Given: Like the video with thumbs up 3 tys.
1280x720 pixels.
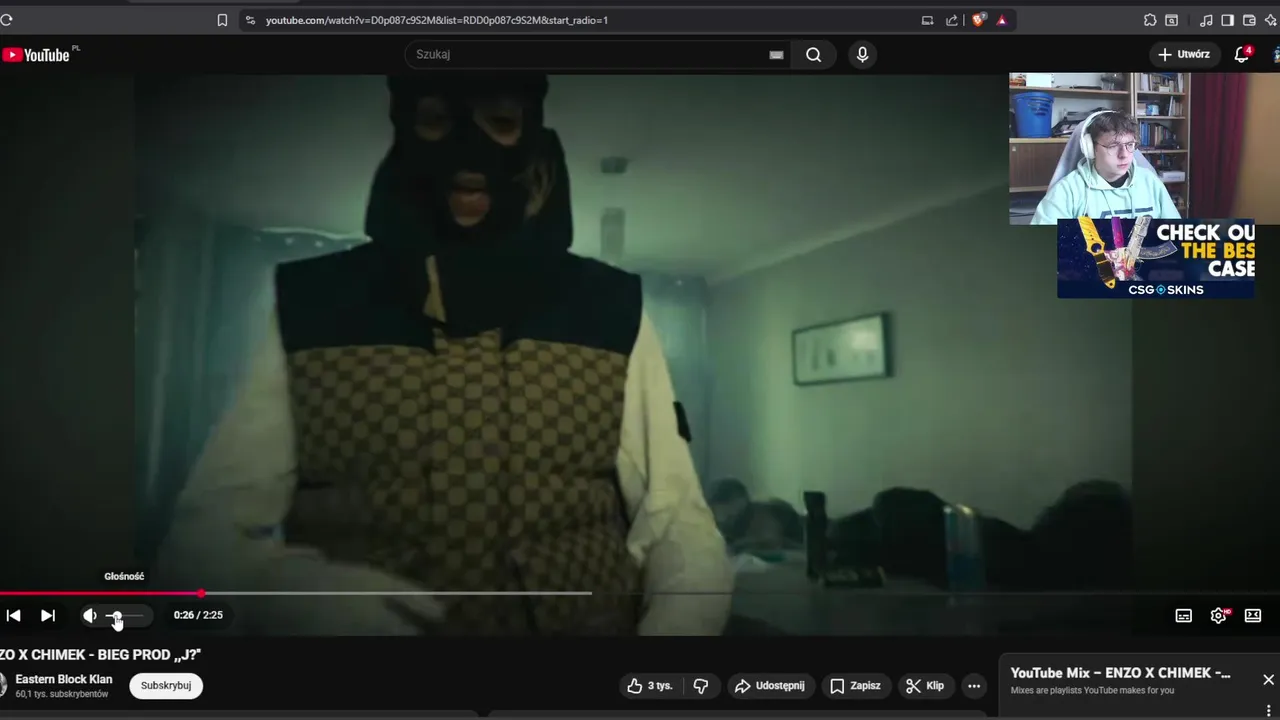Looking at the screenshot, I should click(650, 686).
